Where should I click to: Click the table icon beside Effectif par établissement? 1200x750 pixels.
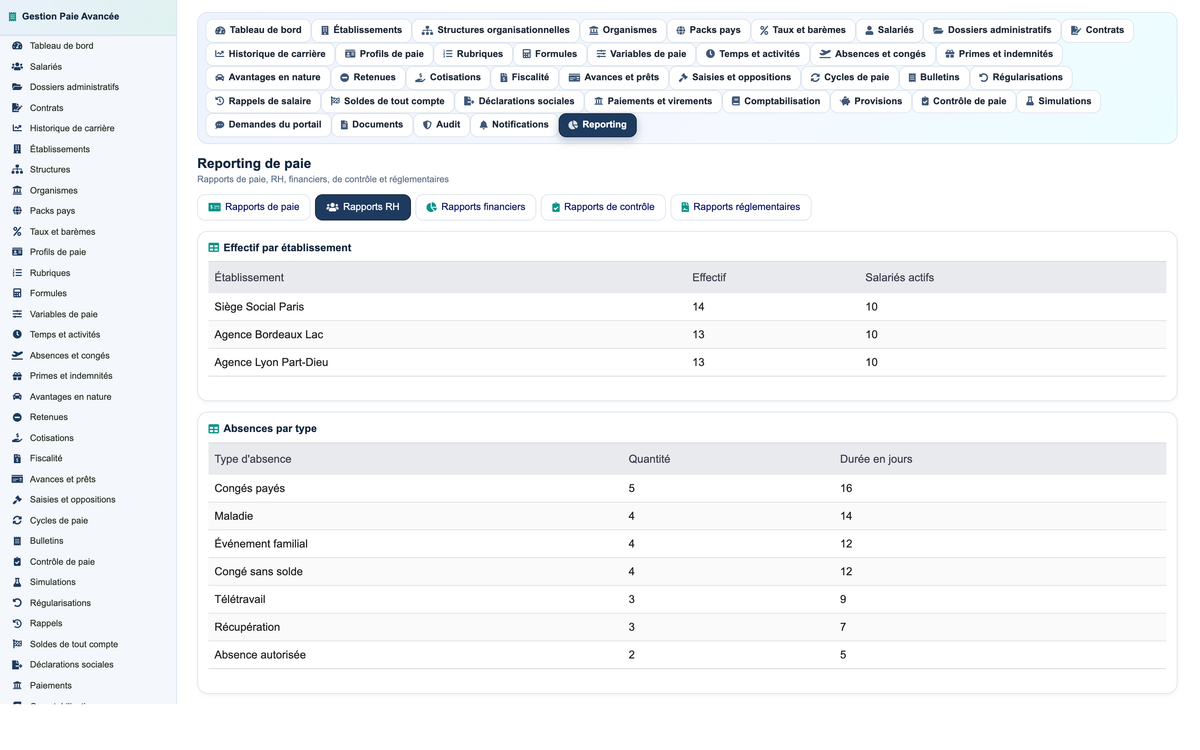coord(214,248)
